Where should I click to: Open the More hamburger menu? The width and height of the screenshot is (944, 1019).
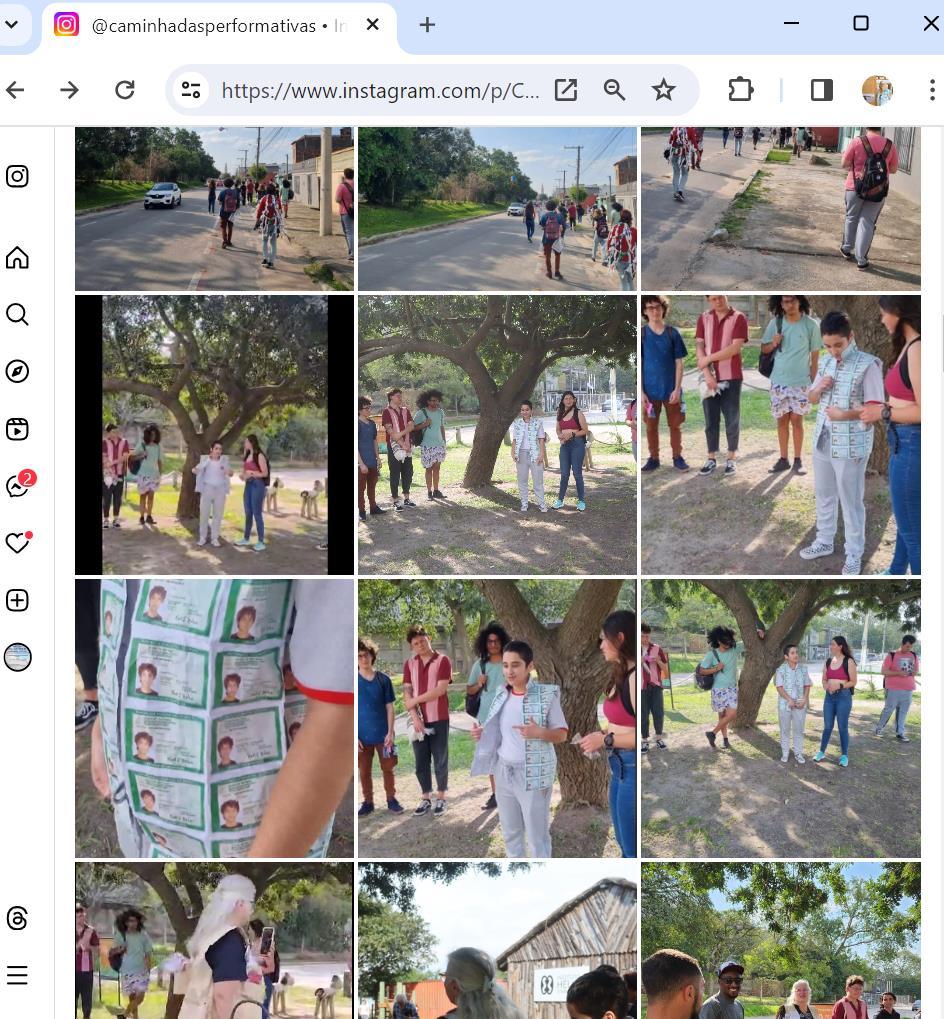18,975
